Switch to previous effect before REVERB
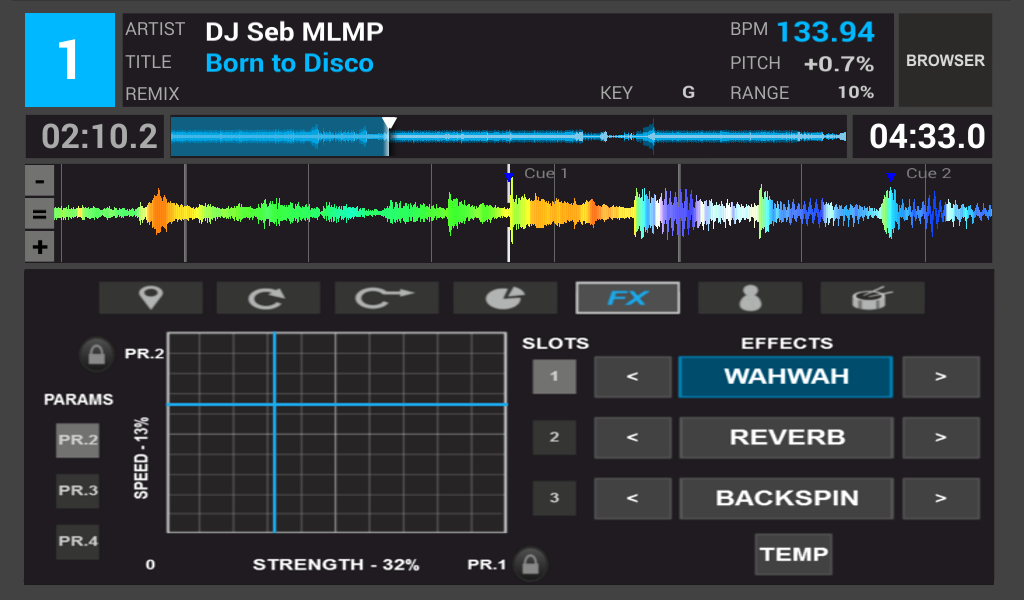Screen dimensions: 1024x600 [x=632, y=438]
